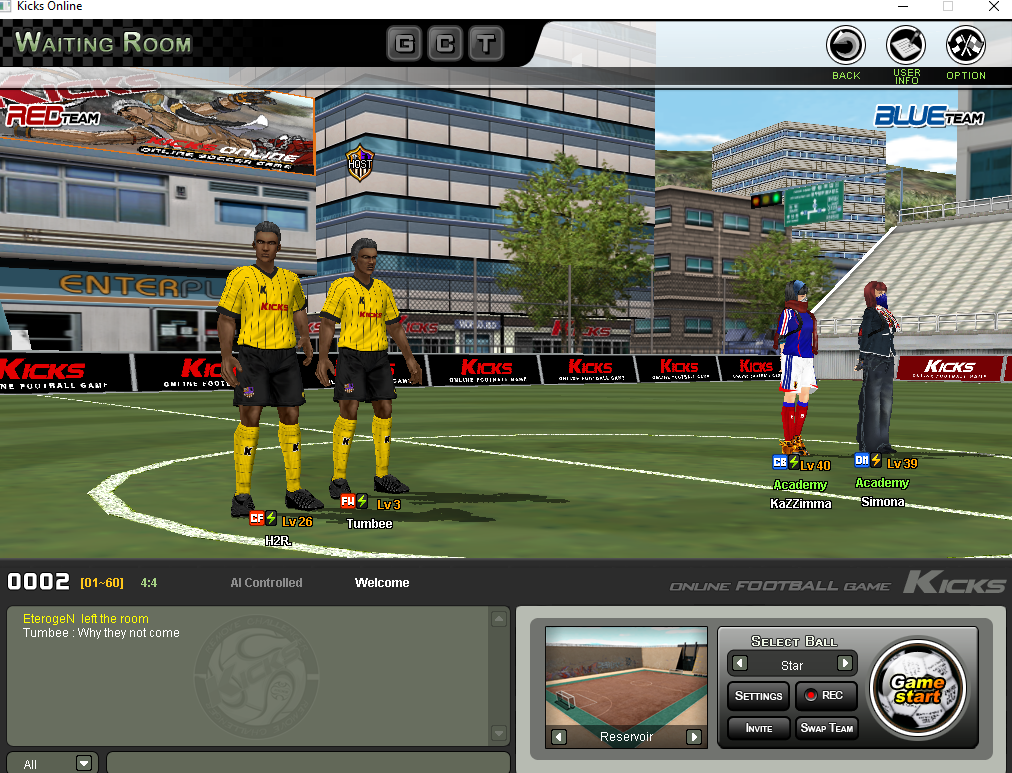Viewport: 1012px width, 773px height.
Task: Start the match with Game Start
Action: pos(917,688)
